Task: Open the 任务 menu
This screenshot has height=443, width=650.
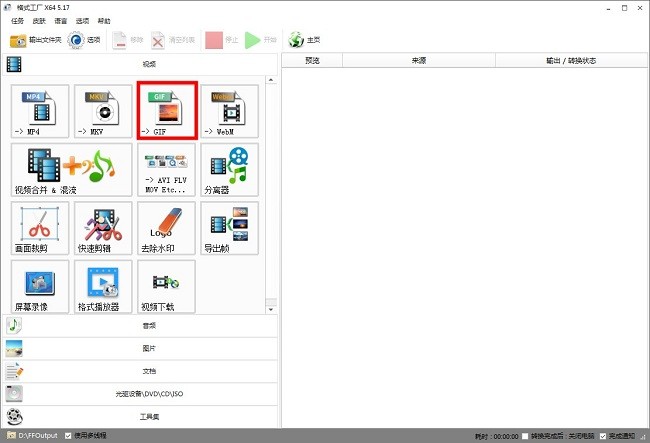Action: coord(17,20)
